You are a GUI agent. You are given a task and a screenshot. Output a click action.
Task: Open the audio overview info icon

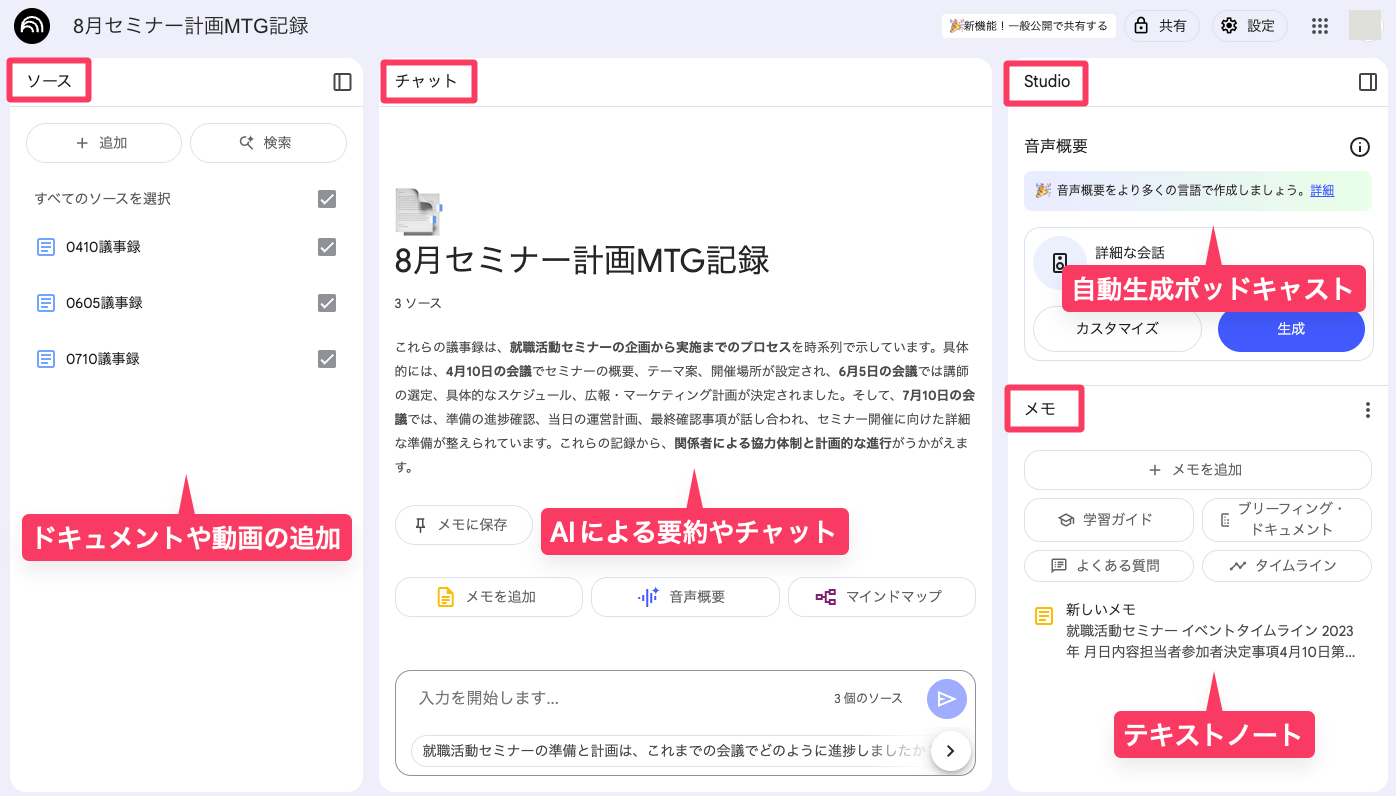tap(1359, 147)
